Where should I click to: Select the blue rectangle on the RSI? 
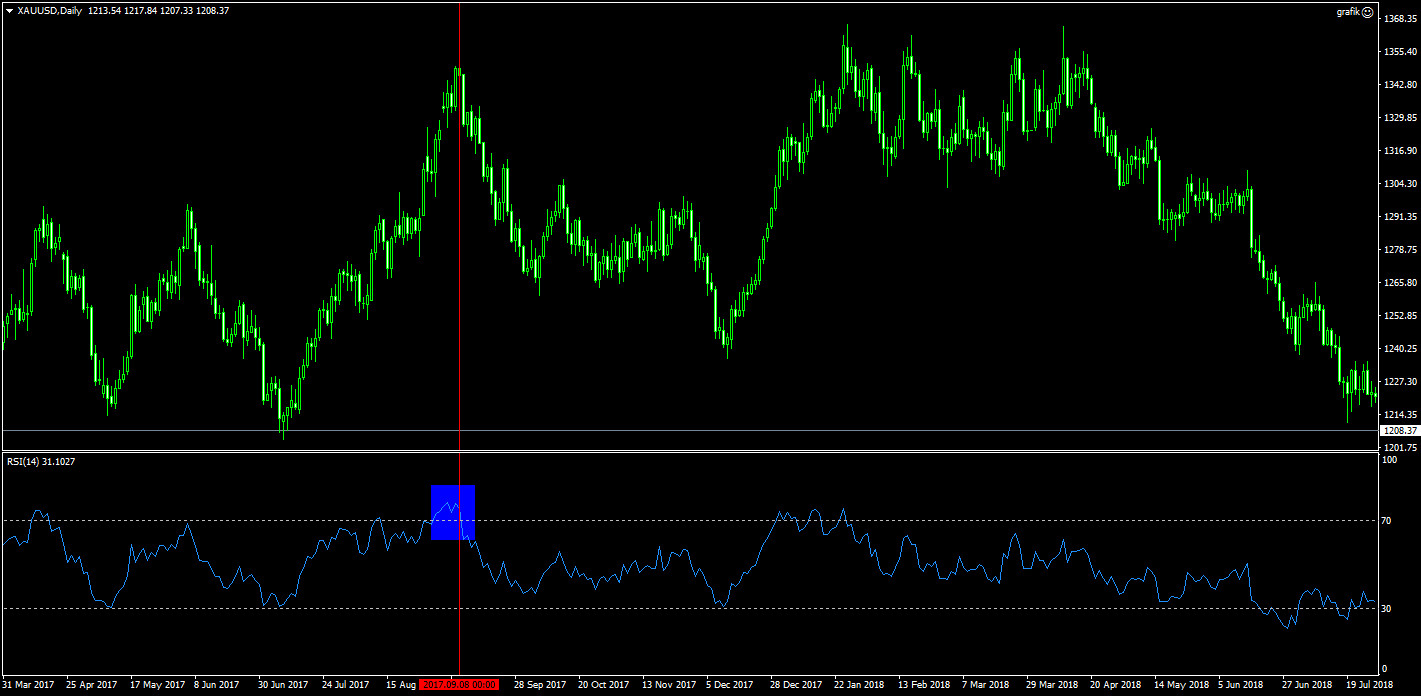click(453, 512)
